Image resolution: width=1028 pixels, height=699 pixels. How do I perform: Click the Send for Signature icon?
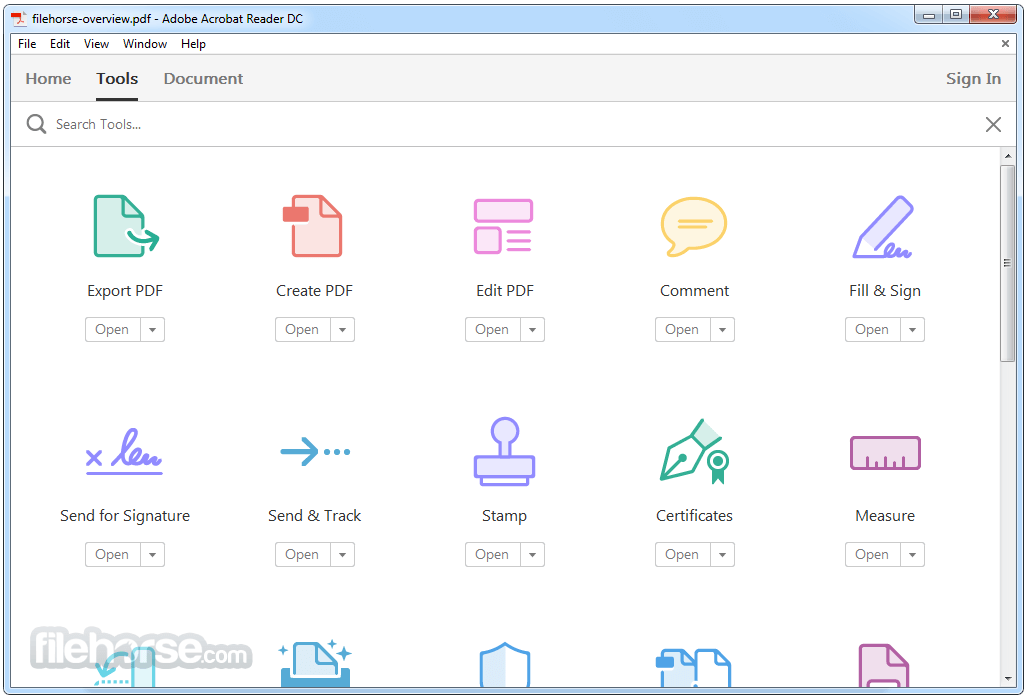click(x=124, y=451)
